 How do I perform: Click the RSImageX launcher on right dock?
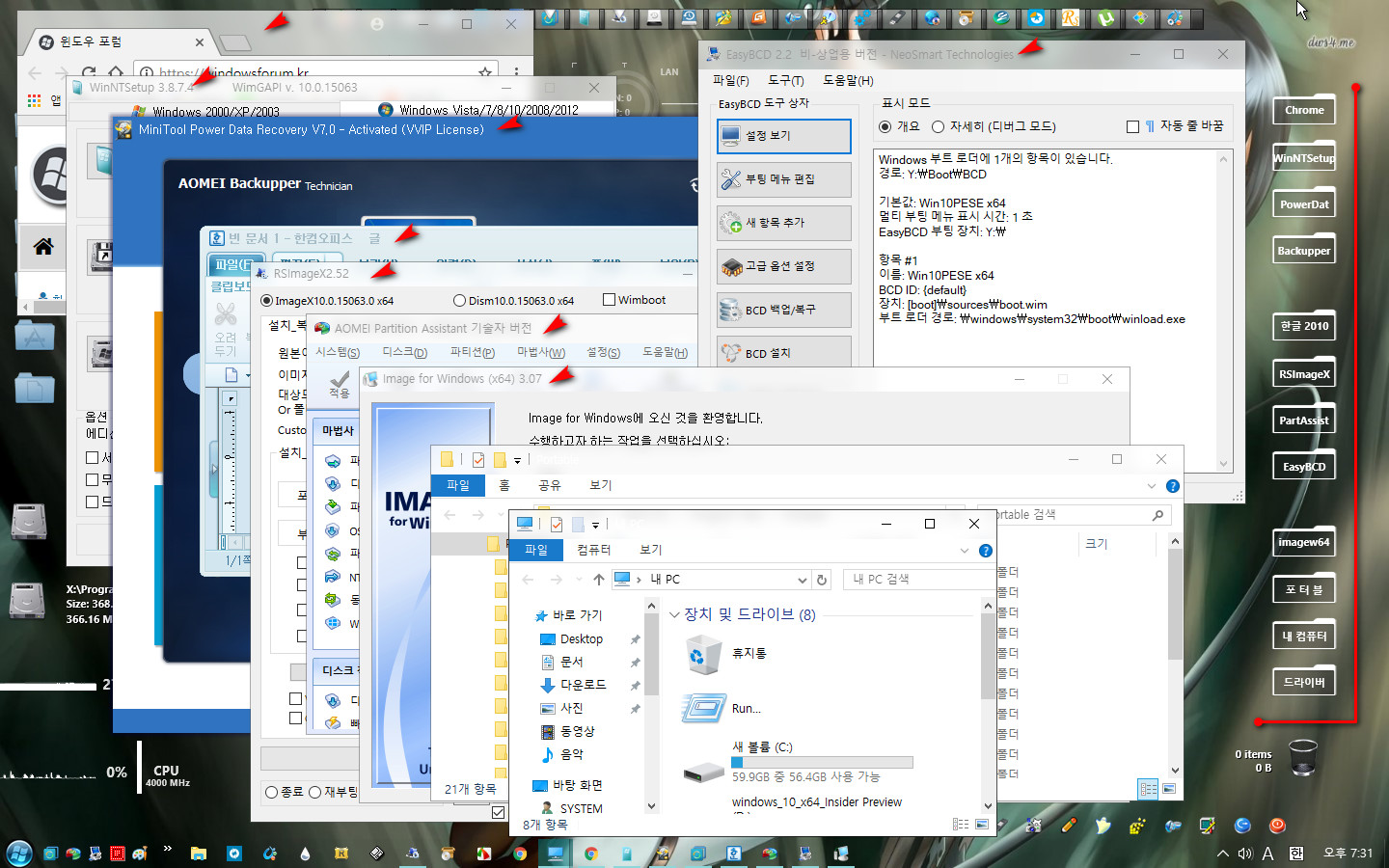[x=1304, y=374]
